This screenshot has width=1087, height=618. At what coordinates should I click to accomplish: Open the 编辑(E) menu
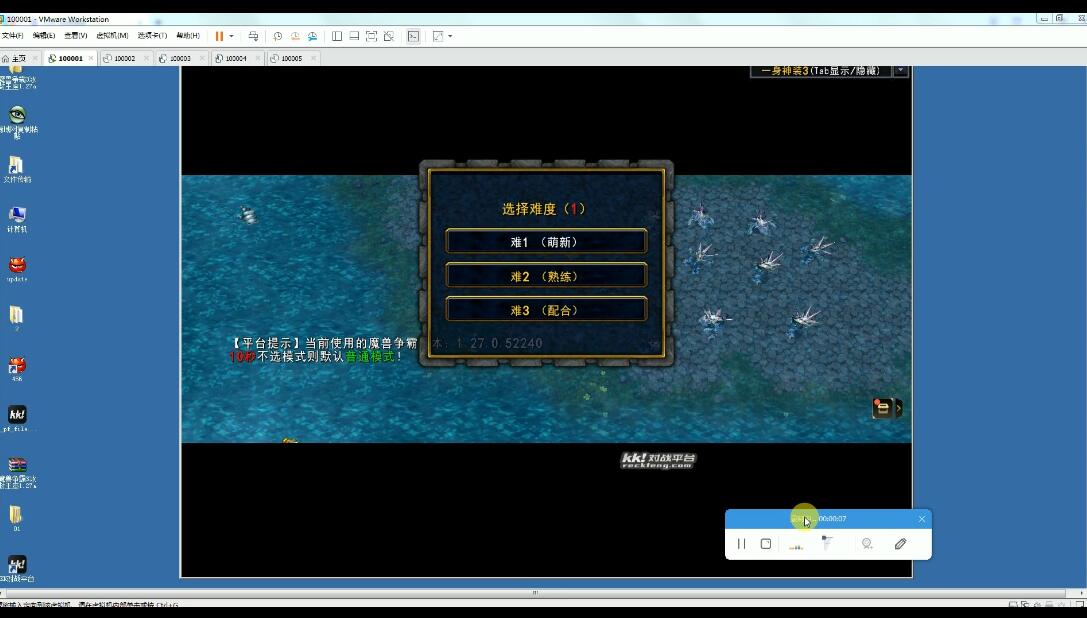[x=44, y=35]
